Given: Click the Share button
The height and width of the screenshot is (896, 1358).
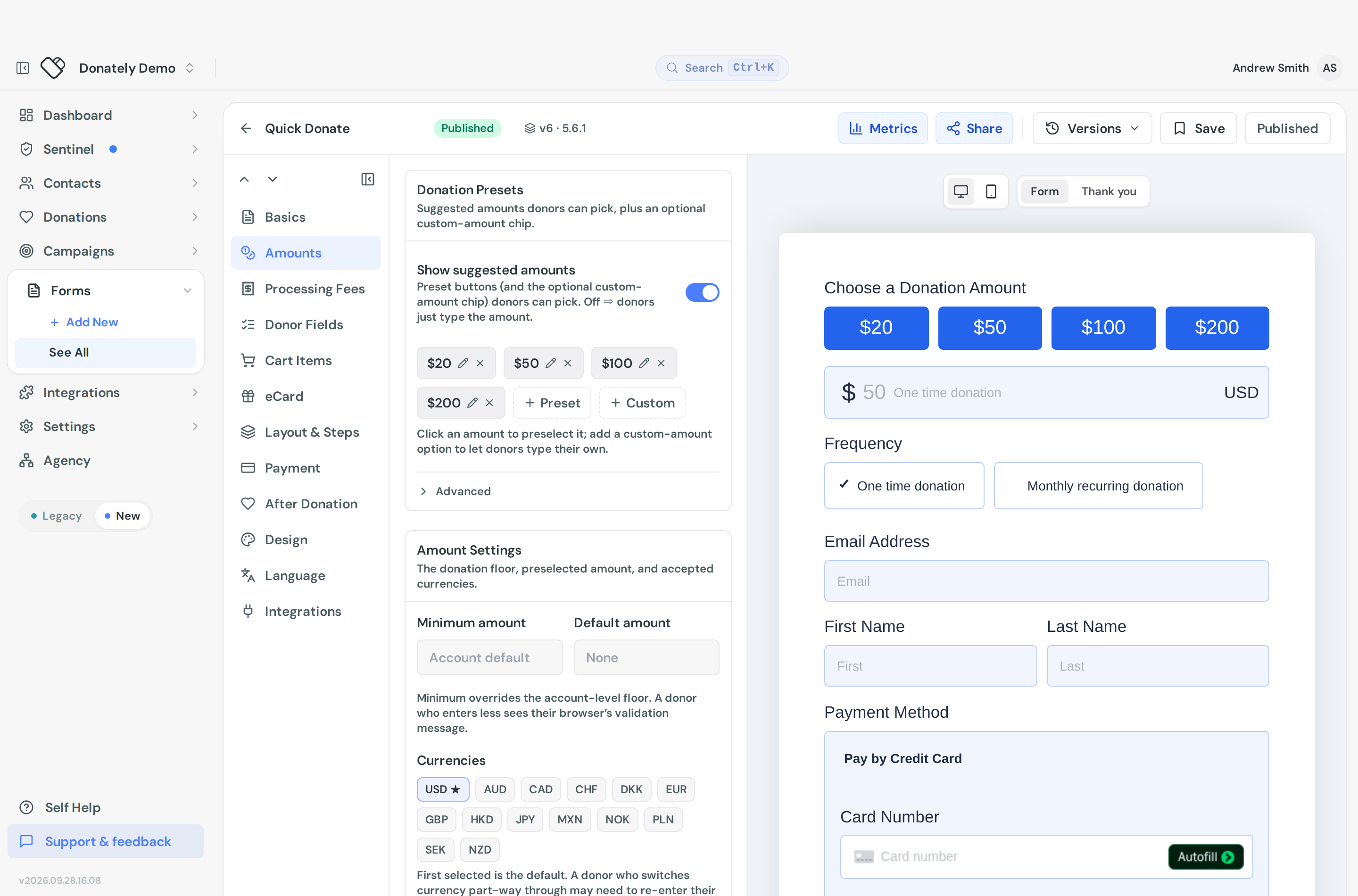Looking at the screenshot, I should pyautogui.click(x=974, y=129).
